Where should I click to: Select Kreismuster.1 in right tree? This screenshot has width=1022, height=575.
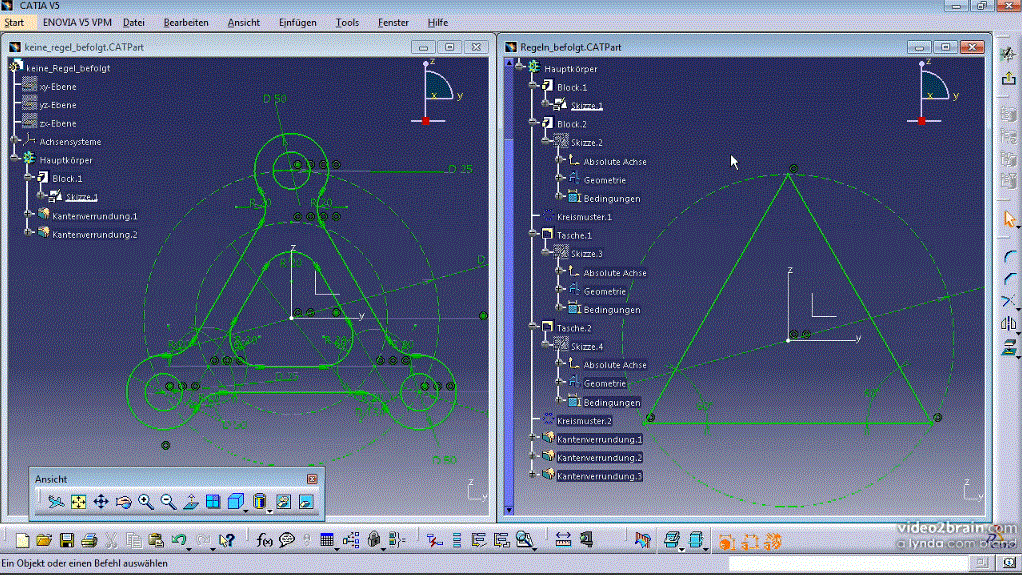(584, 217)
